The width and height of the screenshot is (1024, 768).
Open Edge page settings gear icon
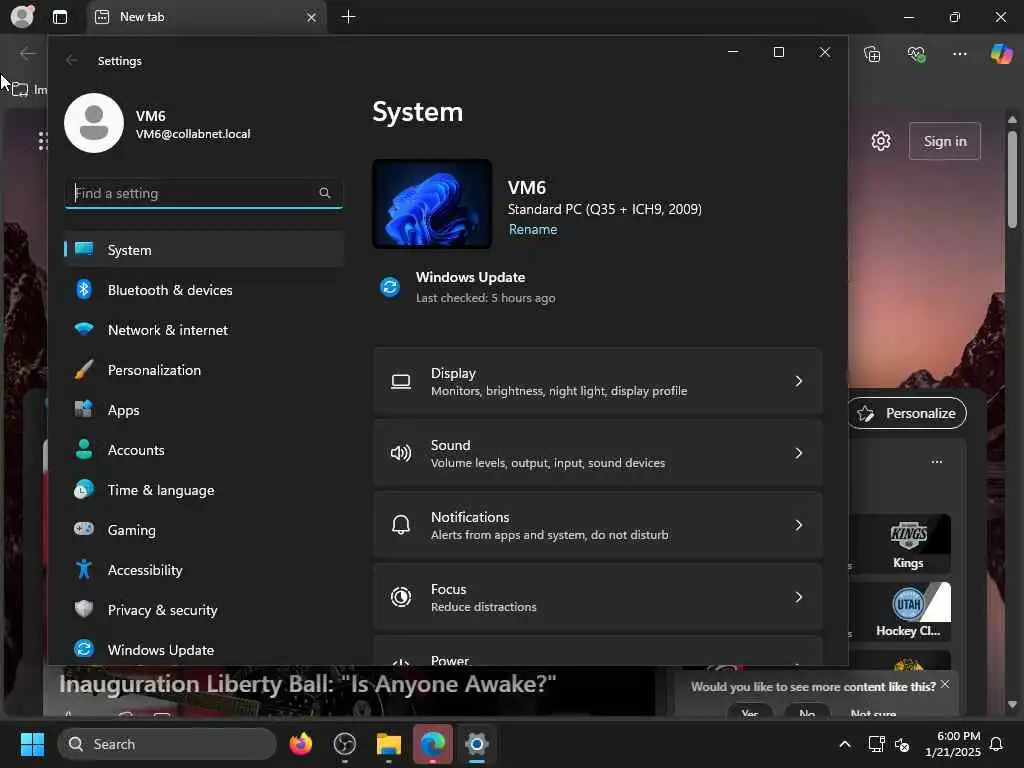click(x=881, y=141)
